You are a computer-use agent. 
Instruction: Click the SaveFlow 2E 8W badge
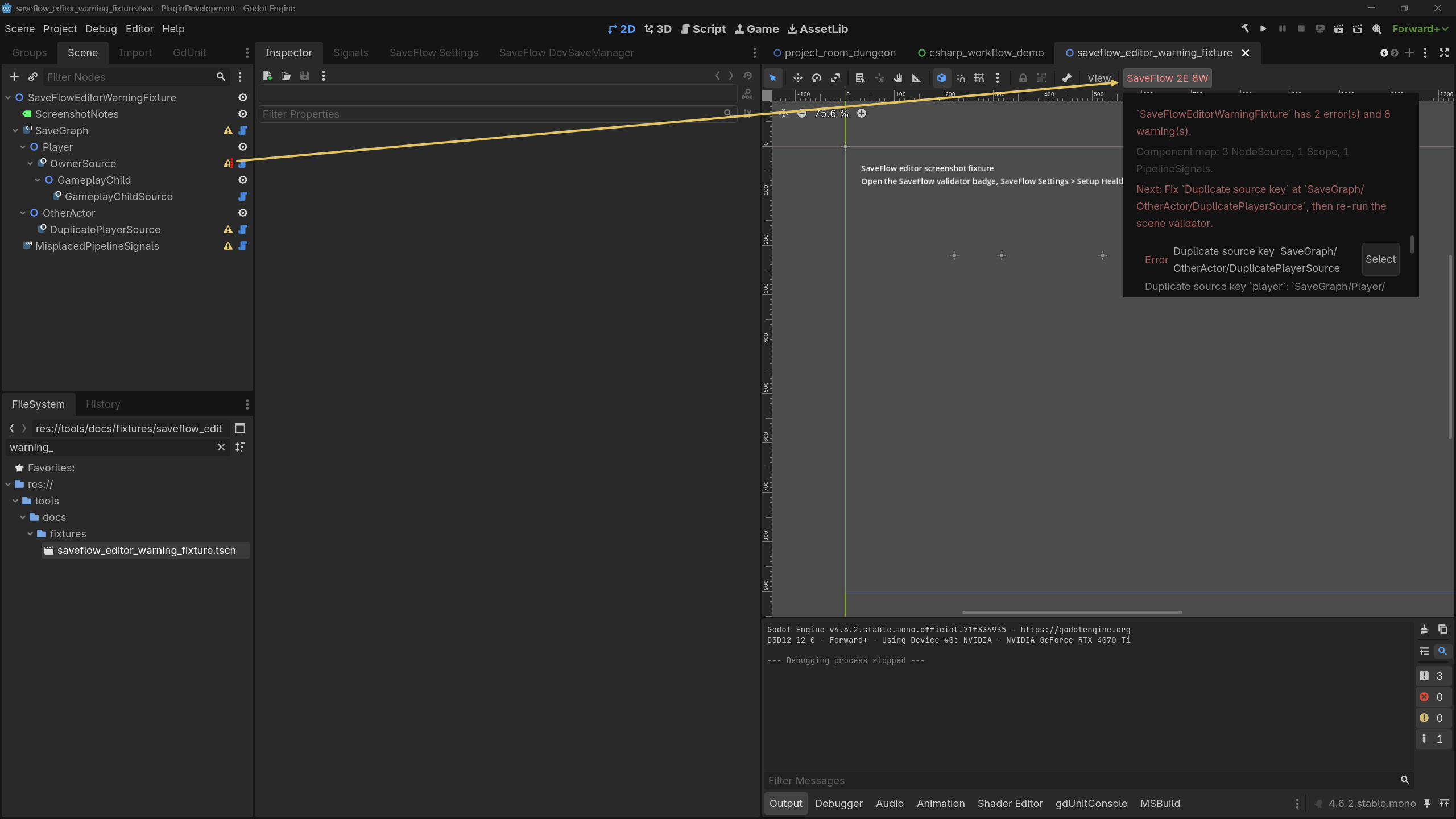click(x=1167, y=78)
